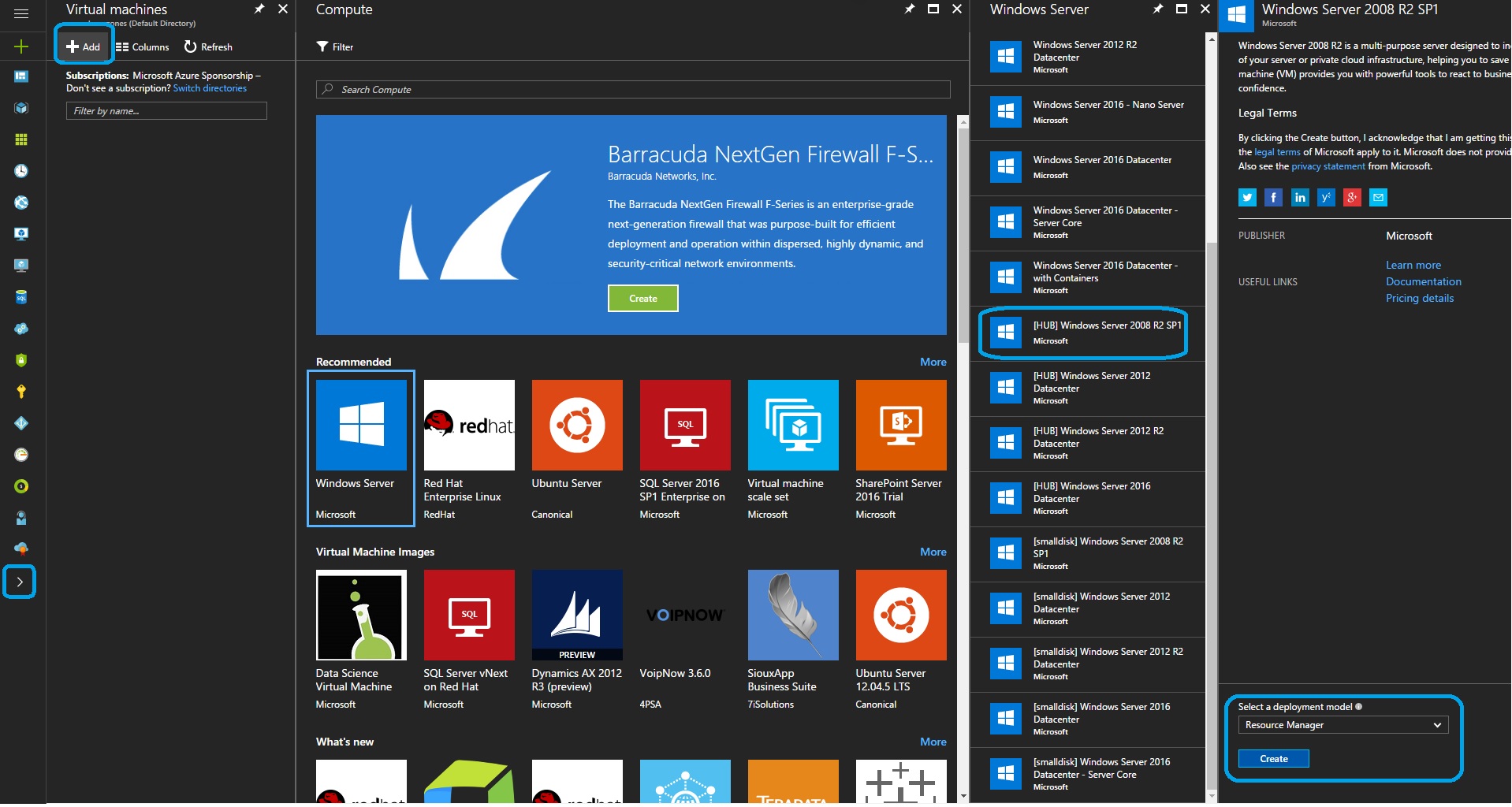Unpin the Virtual machines blade
1512x807 pixels.
tap(259, 9)
